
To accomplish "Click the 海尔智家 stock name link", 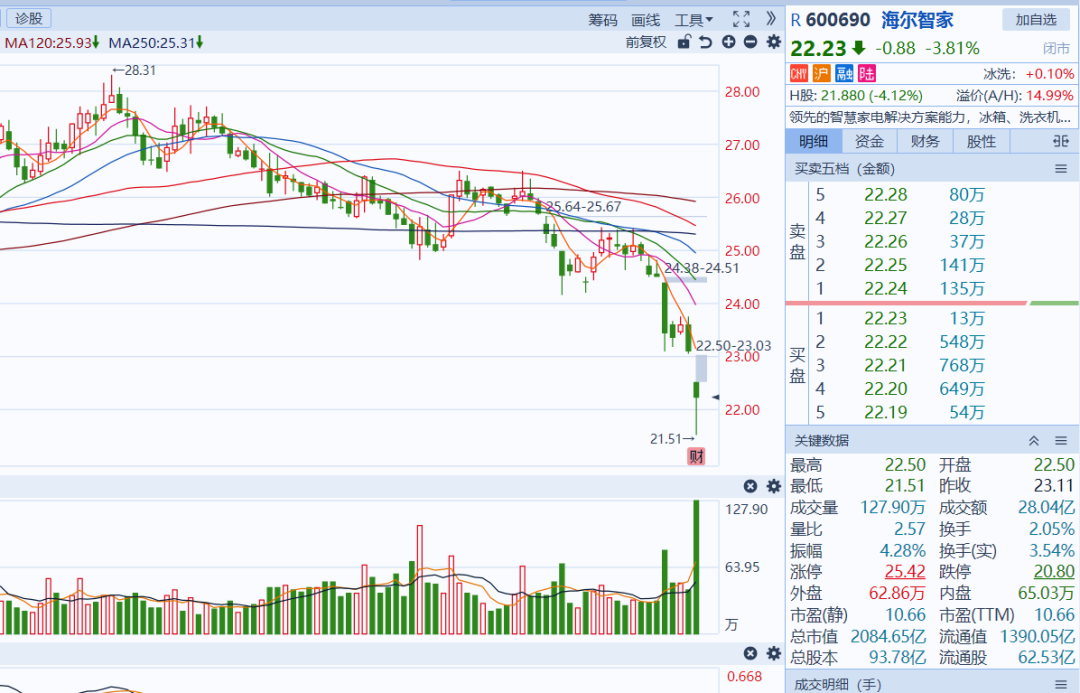I will click(x=917, y=20).
